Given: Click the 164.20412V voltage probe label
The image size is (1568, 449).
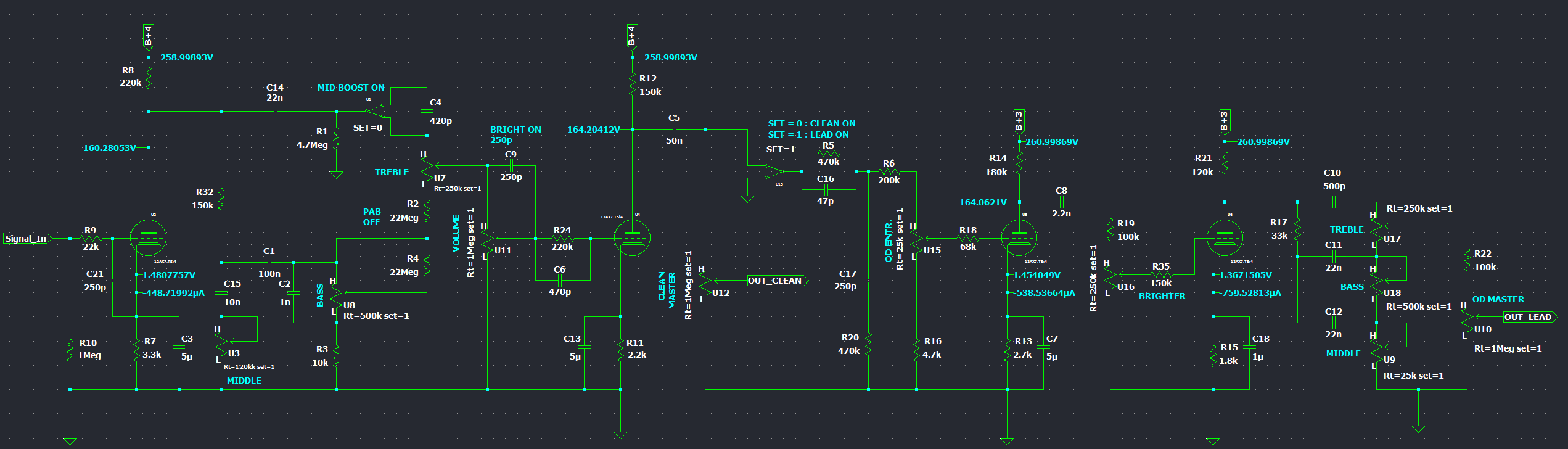Looking at the screenshot, I should point(593,130).
